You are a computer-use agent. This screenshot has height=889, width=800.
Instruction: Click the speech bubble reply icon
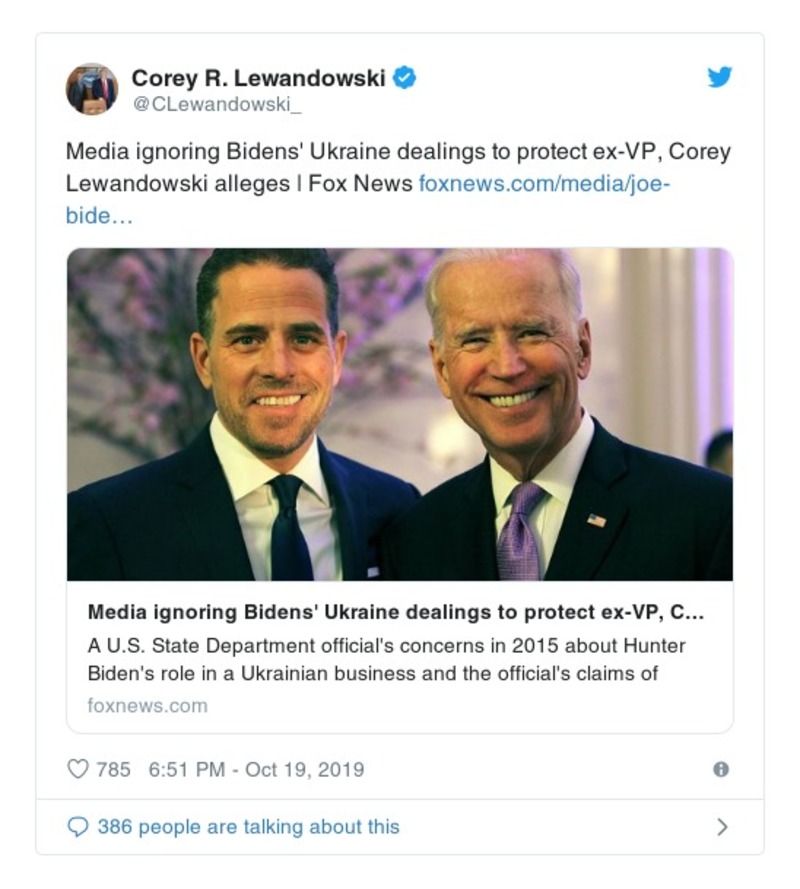pos(77,827)
